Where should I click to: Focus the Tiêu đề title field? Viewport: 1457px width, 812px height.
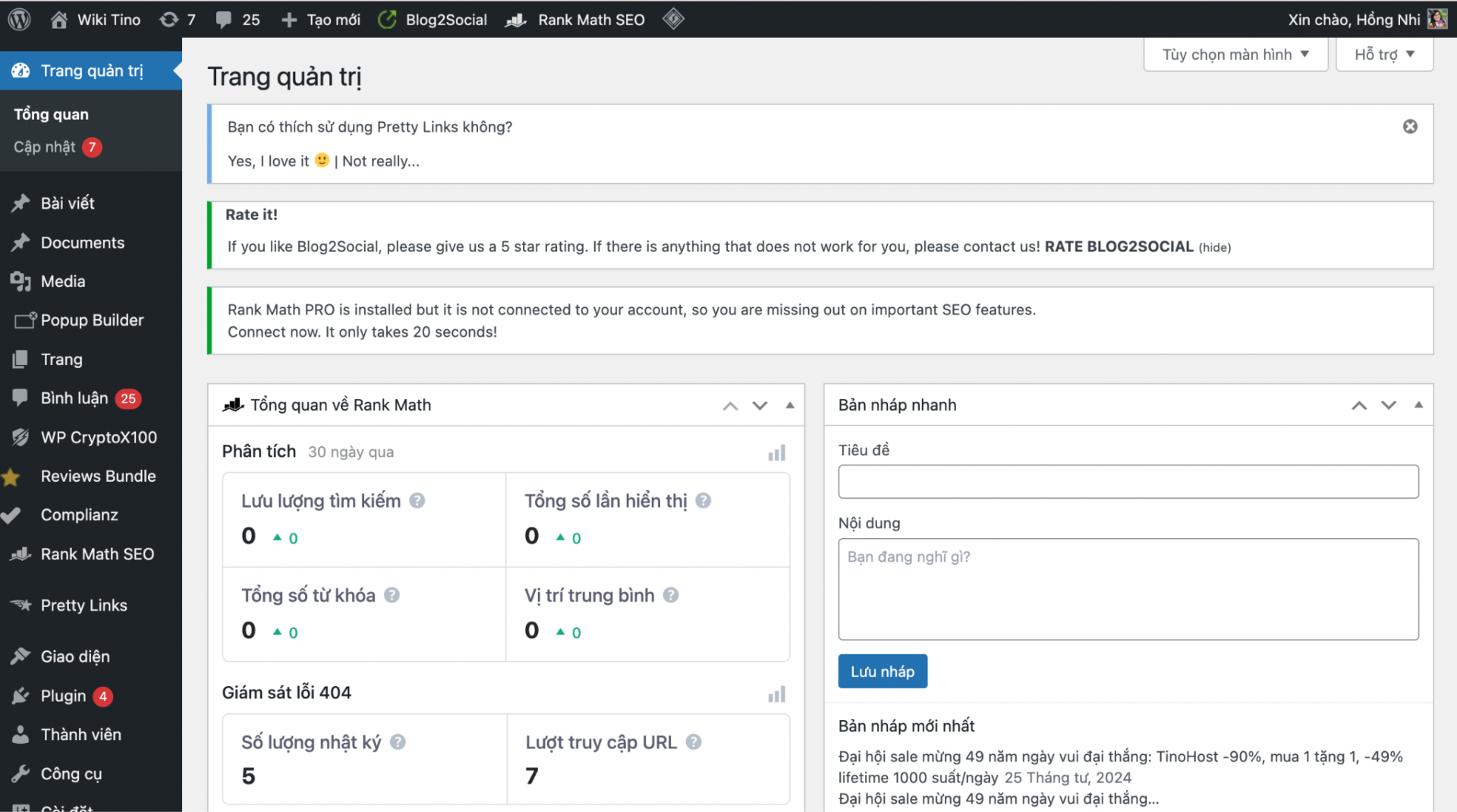click(x=1128, y=482)
